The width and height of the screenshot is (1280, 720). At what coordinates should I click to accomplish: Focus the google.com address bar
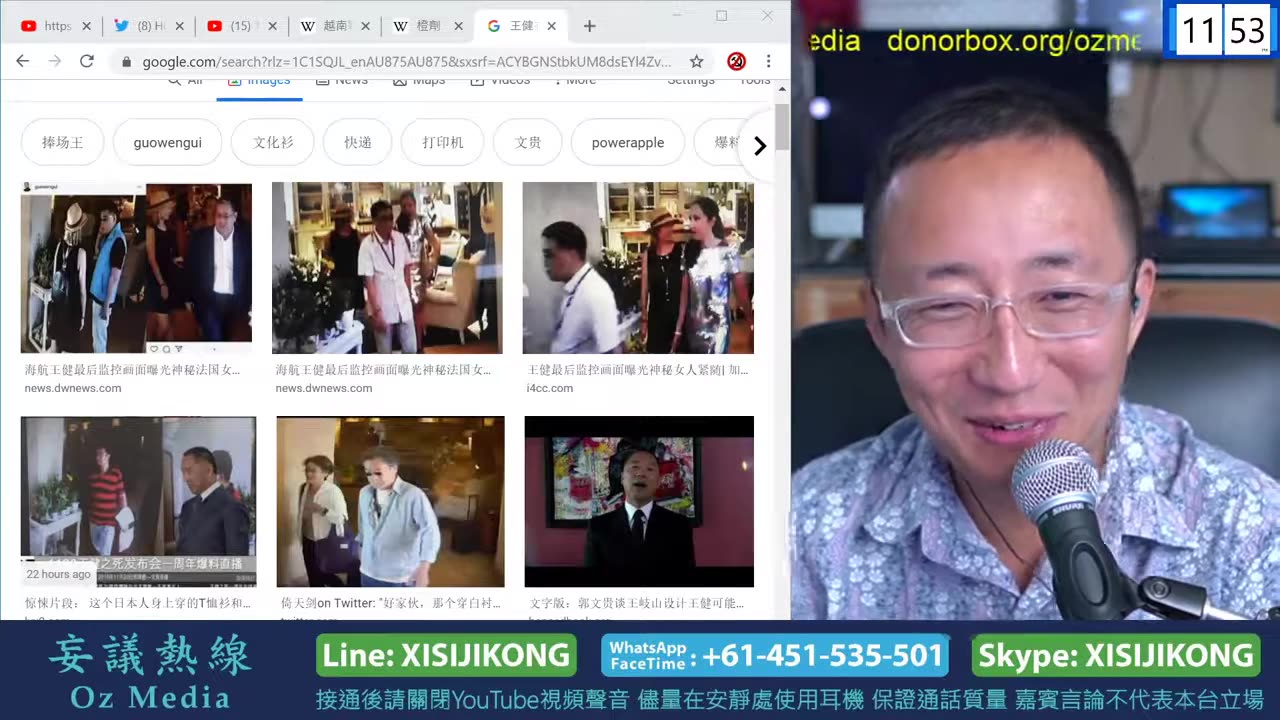[x=406, y=62]
